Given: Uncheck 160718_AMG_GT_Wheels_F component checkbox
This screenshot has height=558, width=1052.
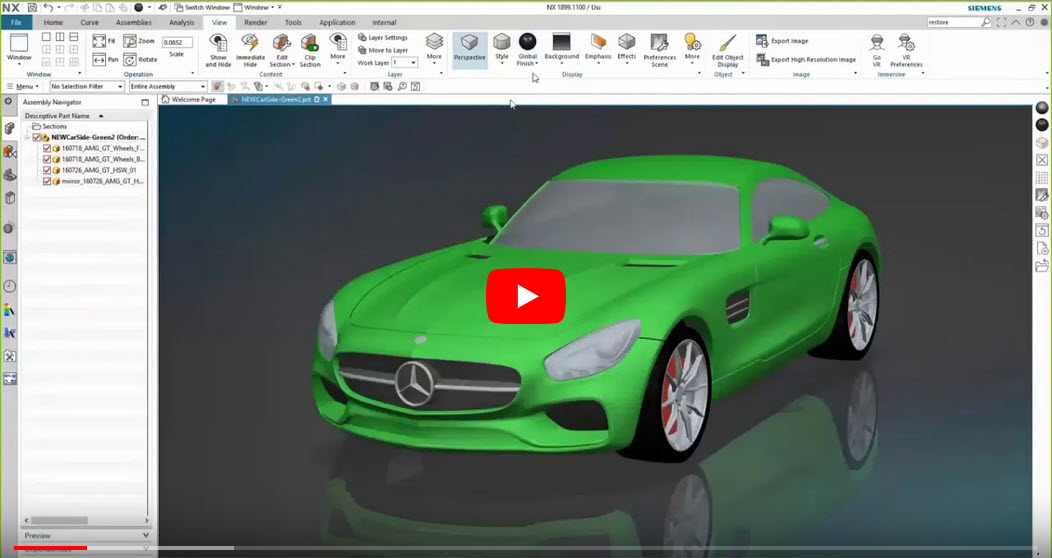Looking at the screenshot, I should pos(47,148).
